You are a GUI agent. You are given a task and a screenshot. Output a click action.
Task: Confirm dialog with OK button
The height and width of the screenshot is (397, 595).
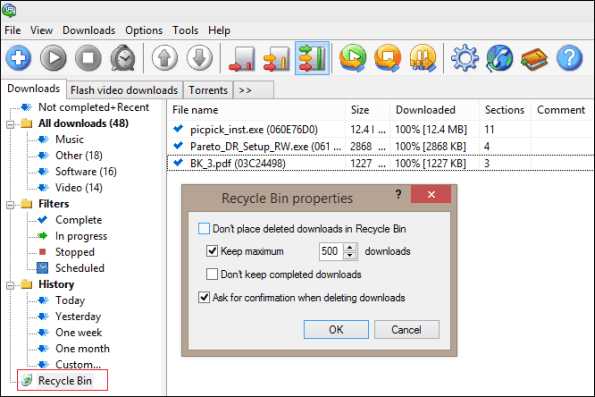336,329
